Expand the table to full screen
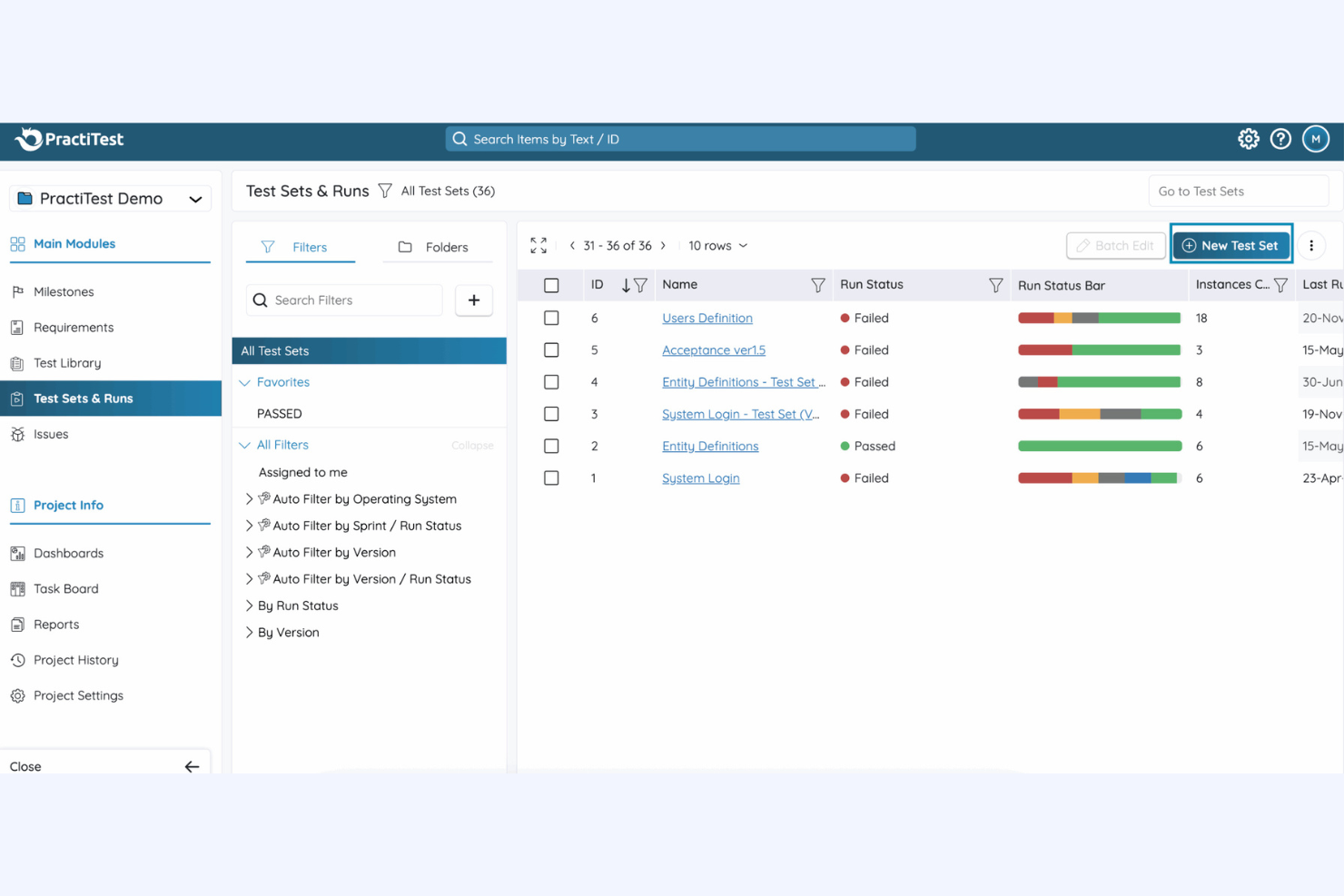This screenshot has height=896, width=1344. point(538,245)
